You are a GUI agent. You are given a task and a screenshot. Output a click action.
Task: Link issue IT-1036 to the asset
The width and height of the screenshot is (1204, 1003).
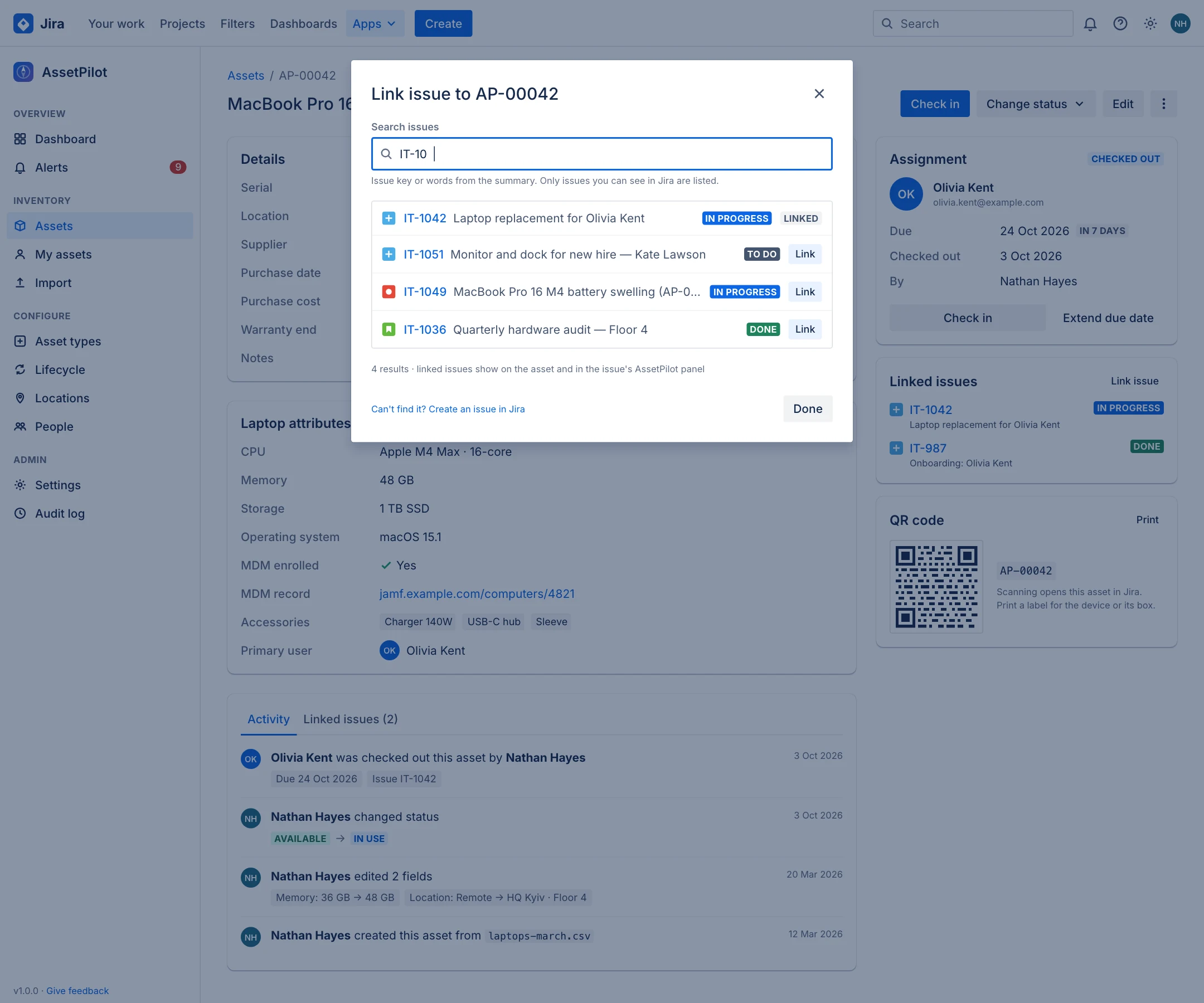[804, 329]
